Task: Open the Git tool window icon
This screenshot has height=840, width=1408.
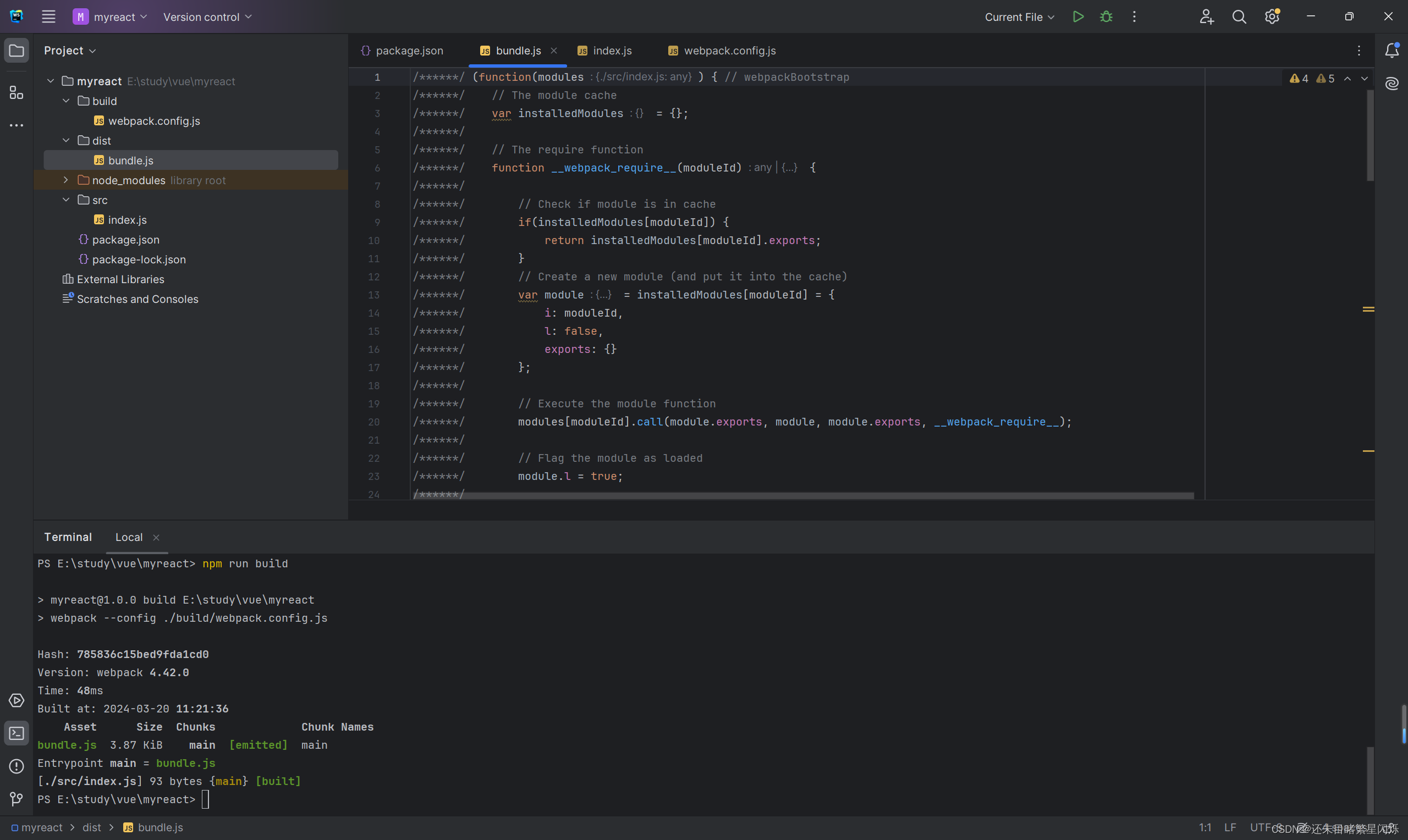Action: (x=16, y=799)
